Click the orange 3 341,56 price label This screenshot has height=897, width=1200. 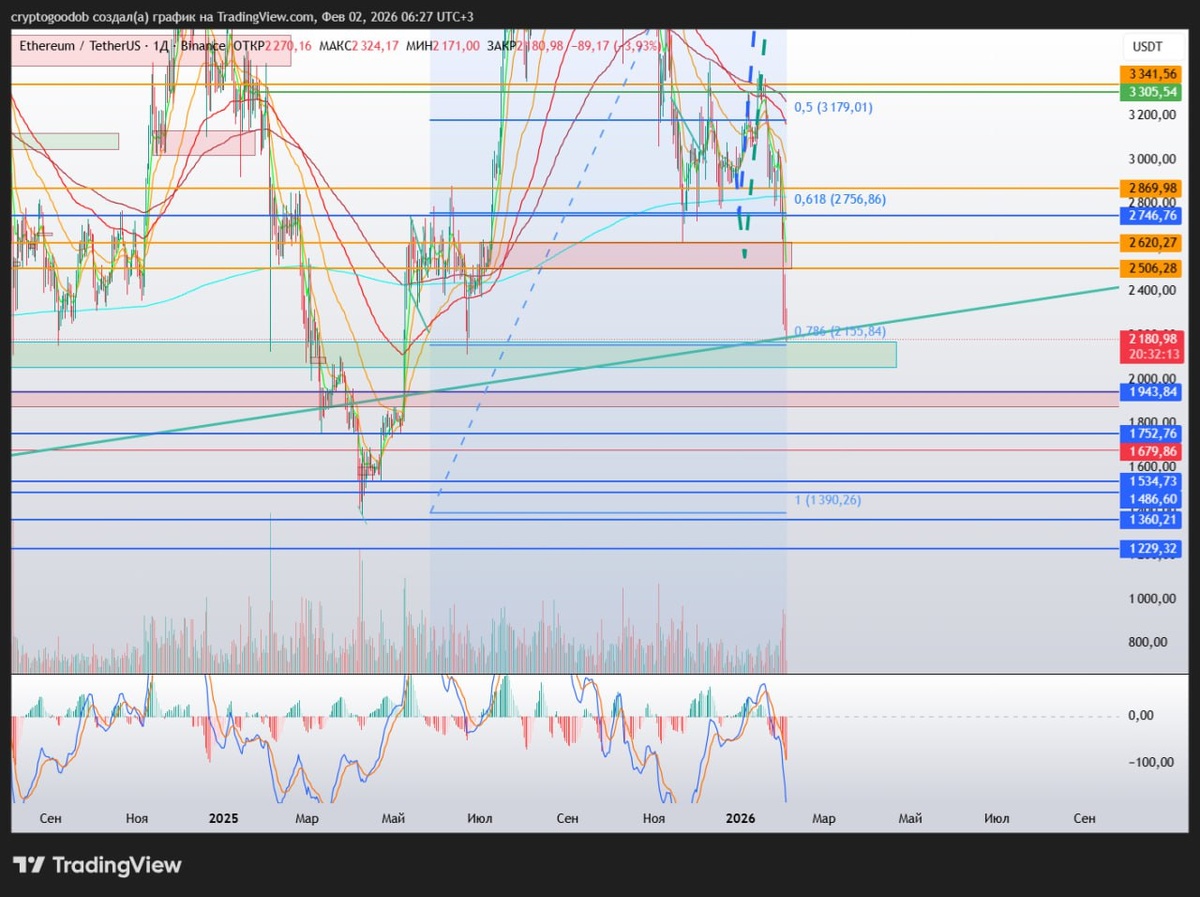1153,74
